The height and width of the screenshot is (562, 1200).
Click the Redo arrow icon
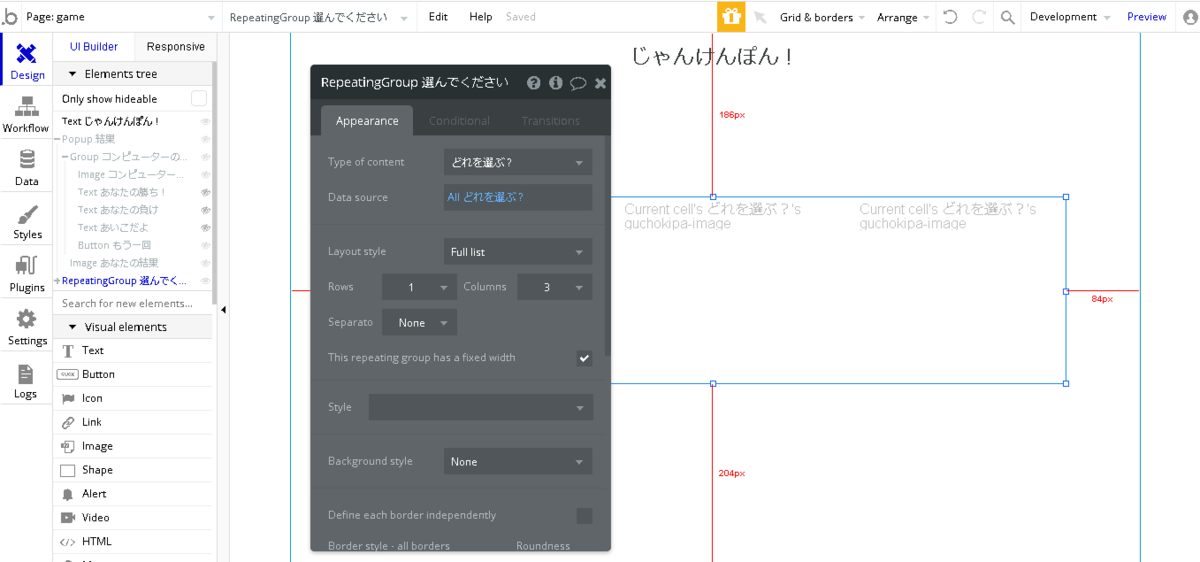coord(979,17)
